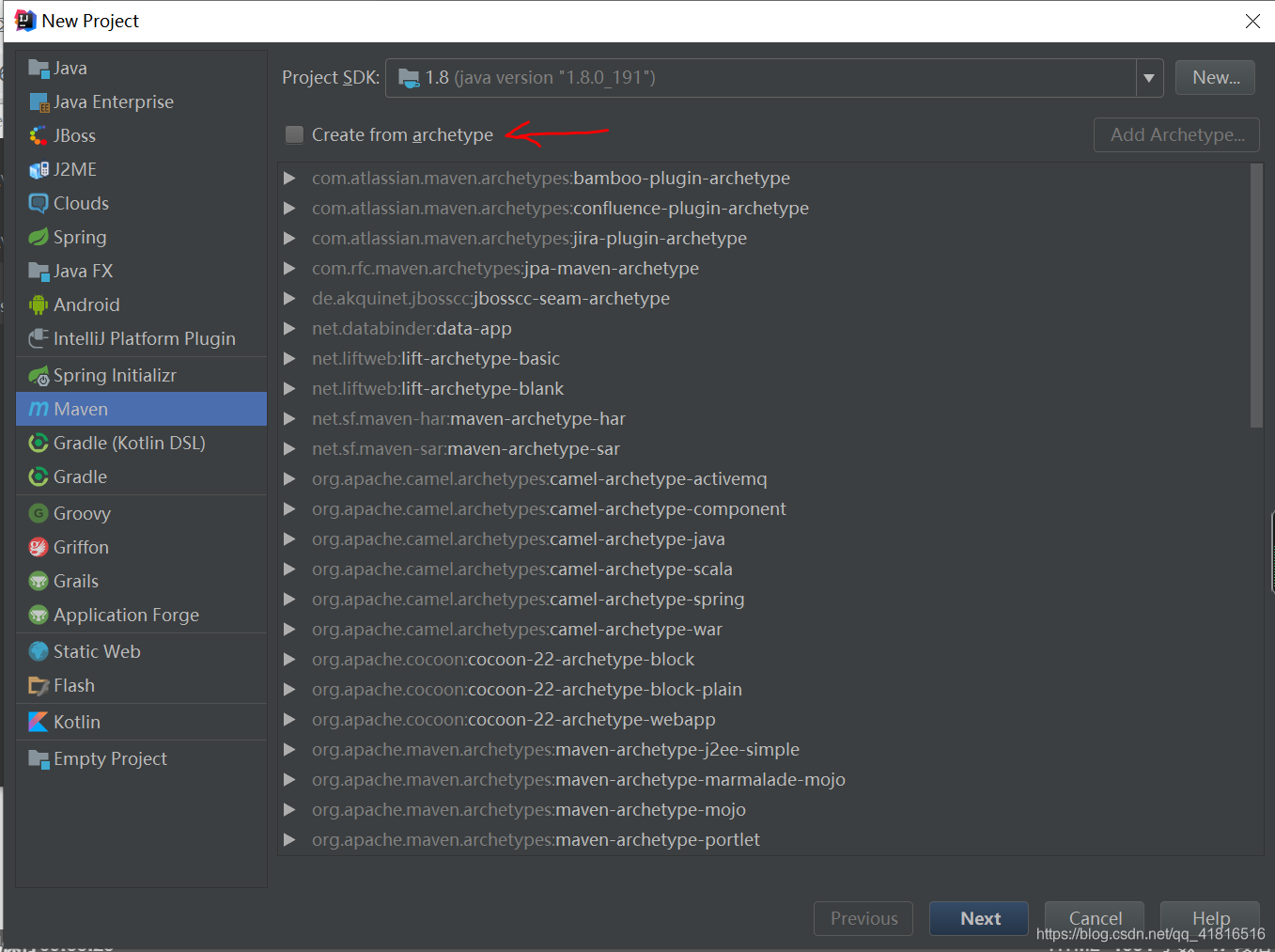The image size is (1275, 952).
Task: Click the Kotlin K icon
Action: point(39,722)
